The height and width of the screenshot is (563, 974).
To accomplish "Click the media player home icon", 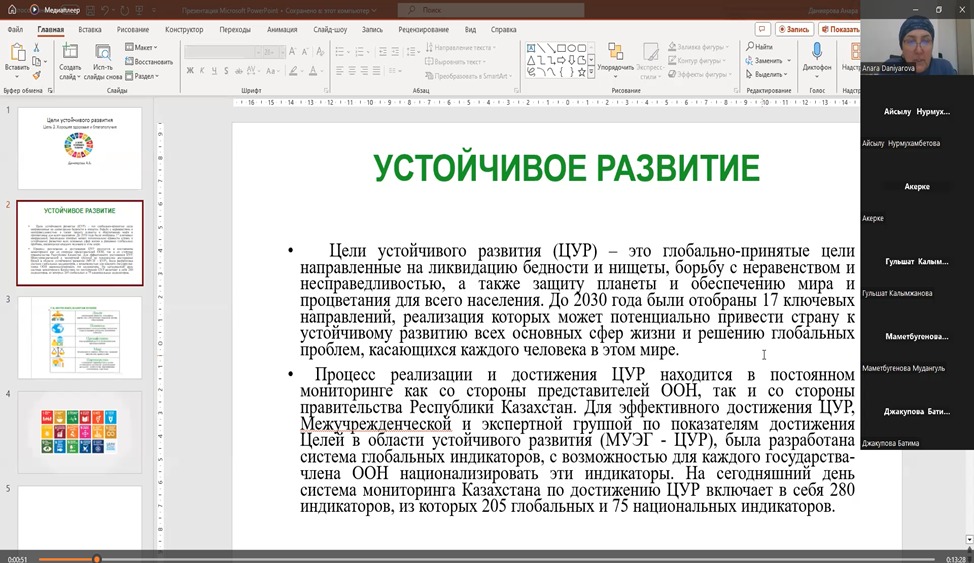I will point(12,10).
